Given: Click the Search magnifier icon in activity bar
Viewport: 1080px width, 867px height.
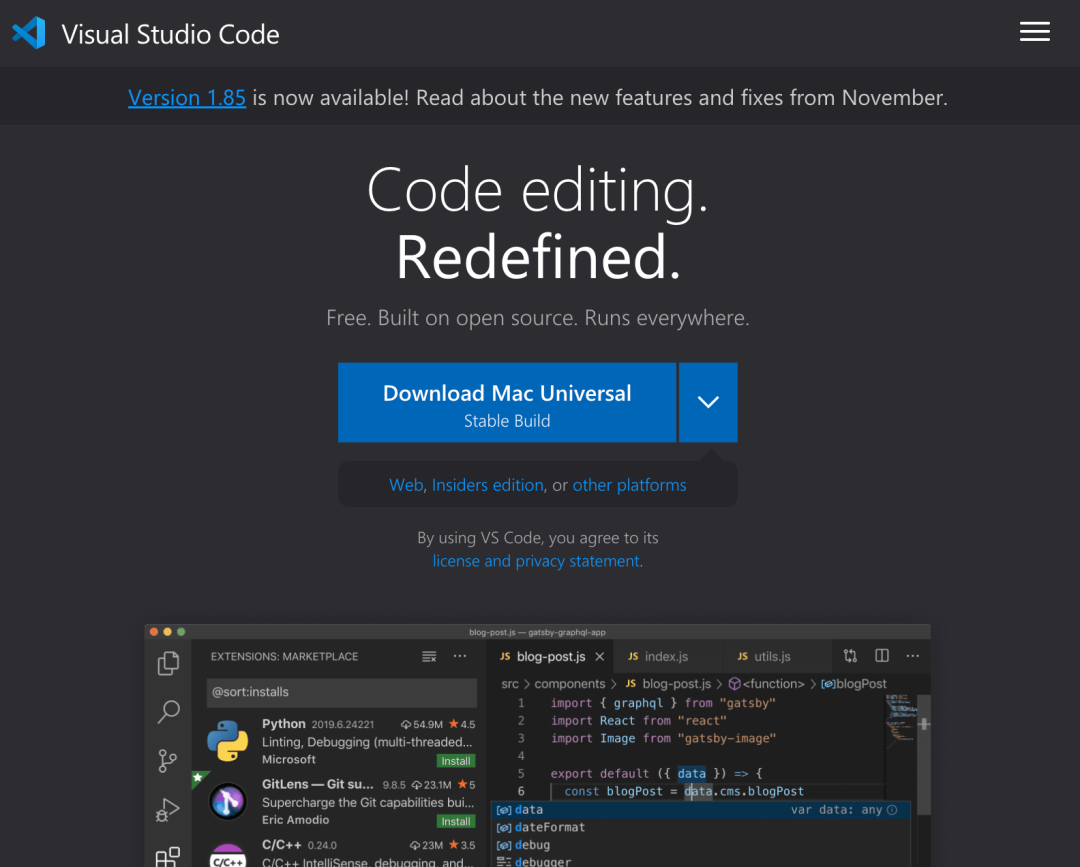Looking at the screenshot, I should [169, 711].
